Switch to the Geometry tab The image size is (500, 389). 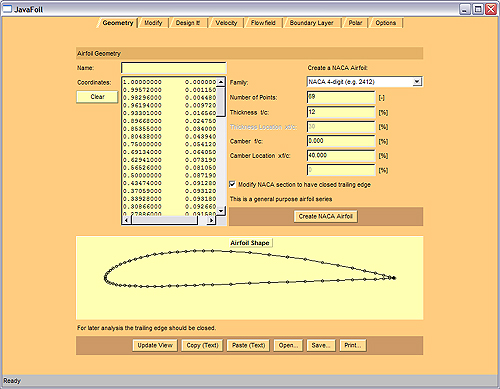[118, 23]
